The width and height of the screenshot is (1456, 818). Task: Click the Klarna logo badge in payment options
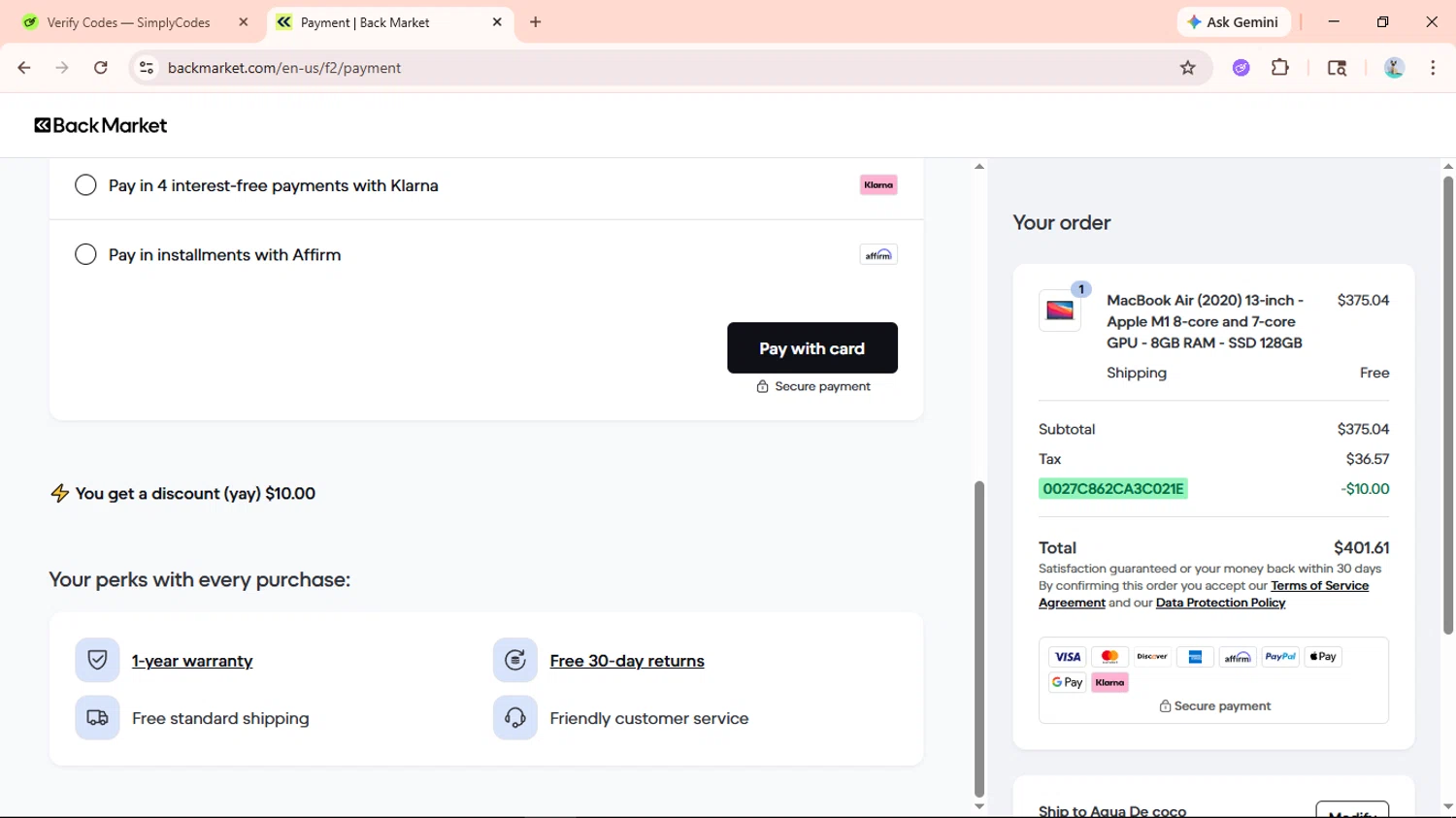tap(878, 185)
